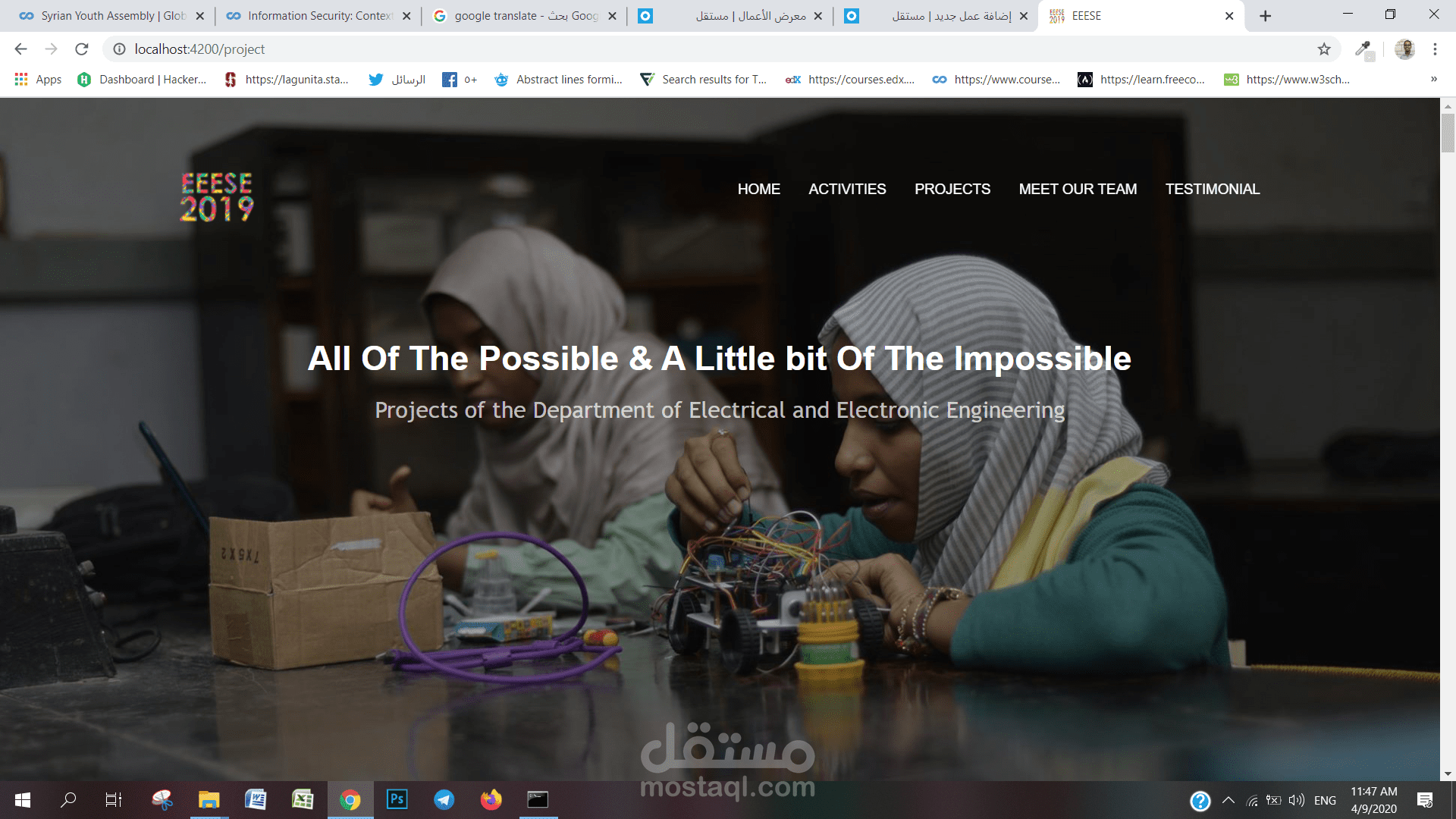Click the Apps bookmarks shortcut
1456x819 pixels.
(x=38, y=80)
